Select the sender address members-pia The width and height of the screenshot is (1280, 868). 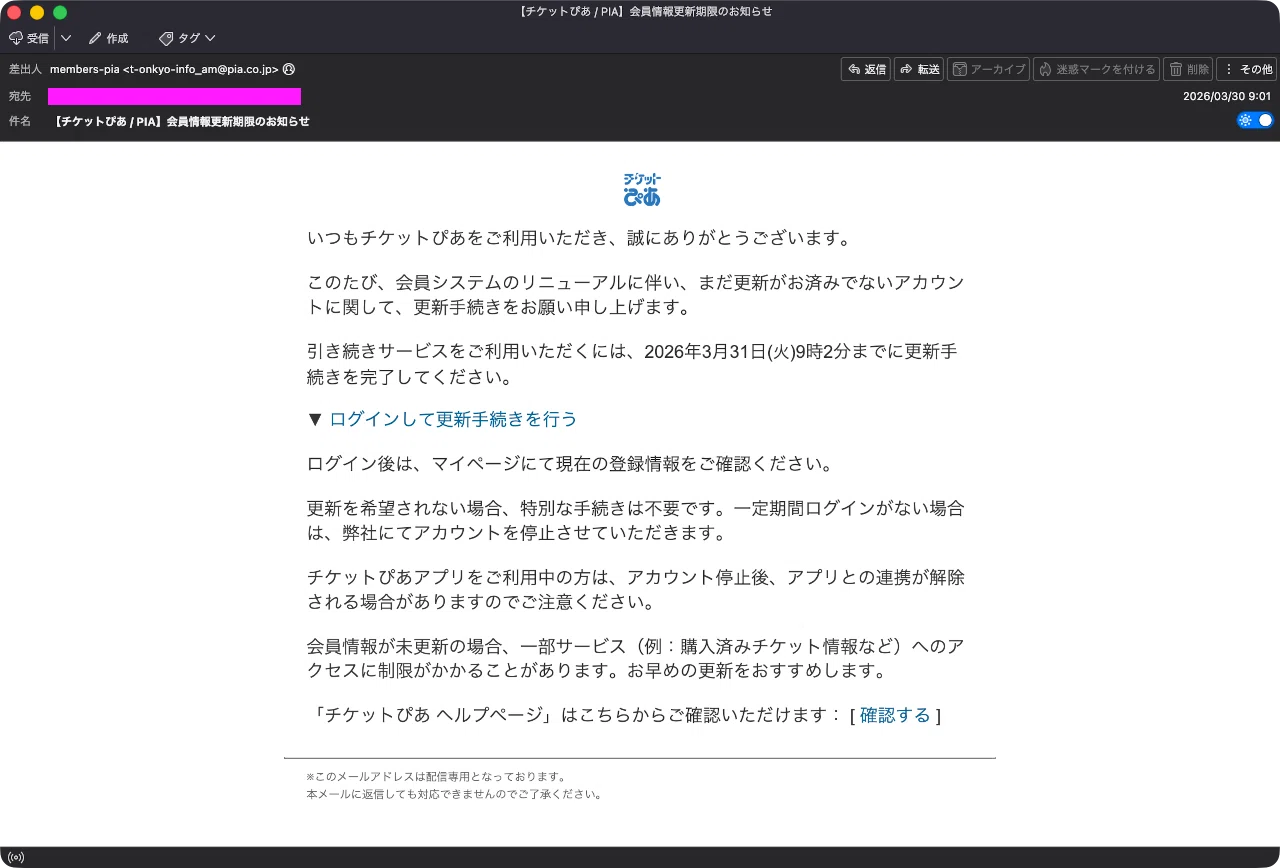(x=164, y=69)
